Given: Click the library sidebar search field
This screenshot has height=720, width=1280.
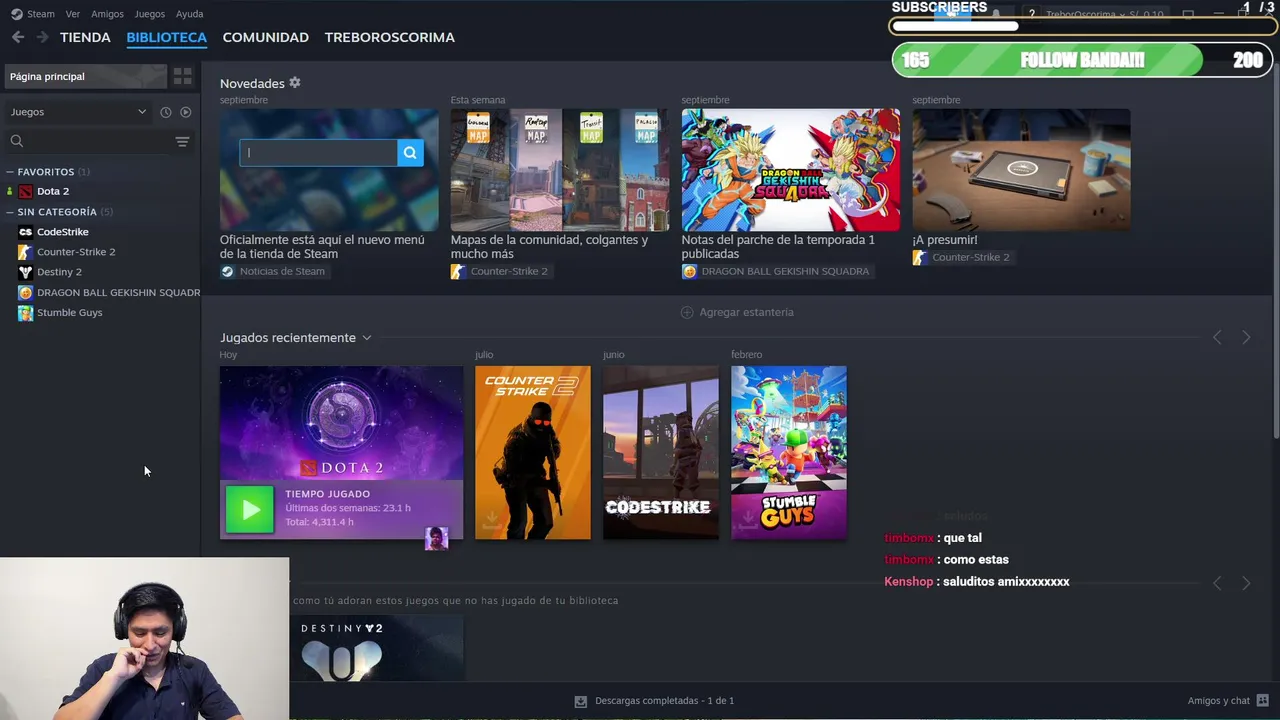Looking at the screenshot, I should pyautogui.click(x=88, y=141).
